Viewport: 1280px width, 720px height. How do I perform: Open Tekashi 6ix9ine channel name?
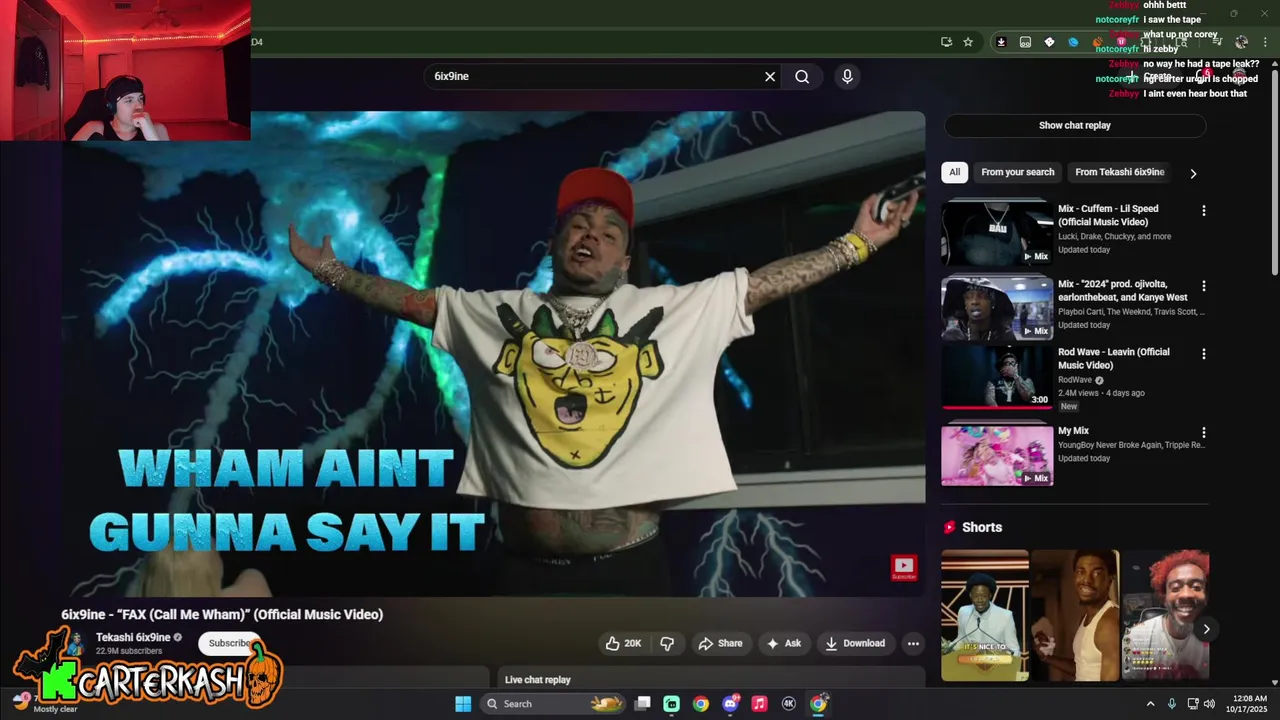(x=133, y=637)
